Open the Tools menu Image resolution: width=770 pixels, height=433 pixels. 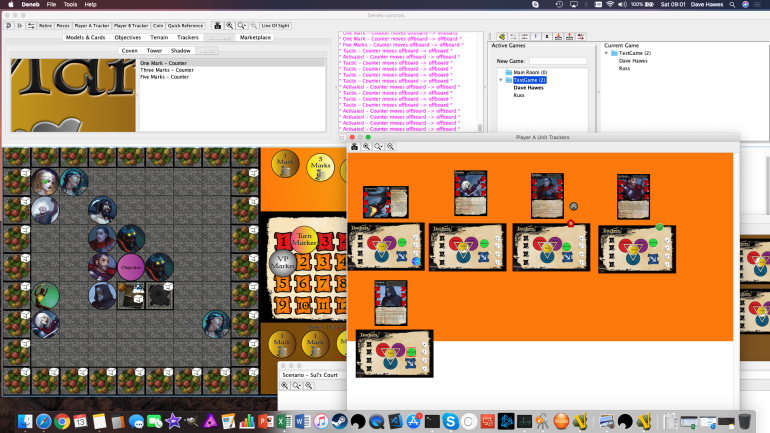(69, 5)
